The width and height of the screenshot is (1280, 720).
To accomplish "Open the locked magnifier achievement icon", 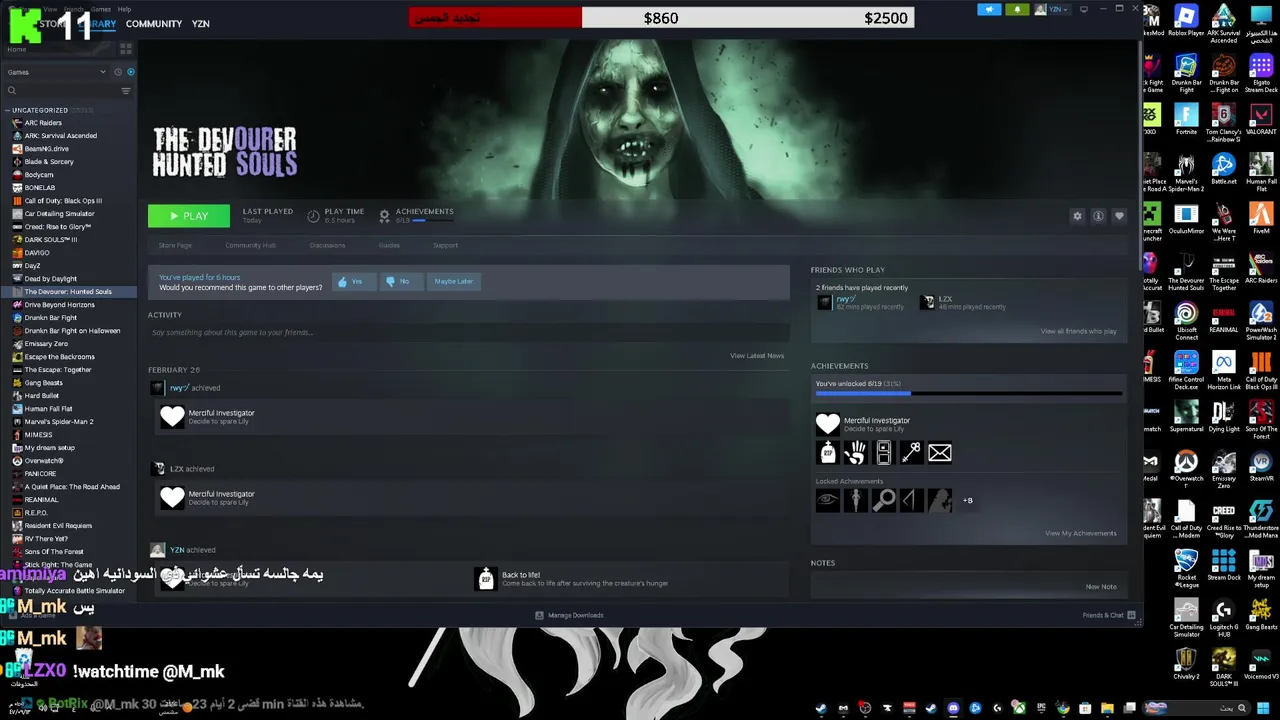I will click(x=883, y=500).
